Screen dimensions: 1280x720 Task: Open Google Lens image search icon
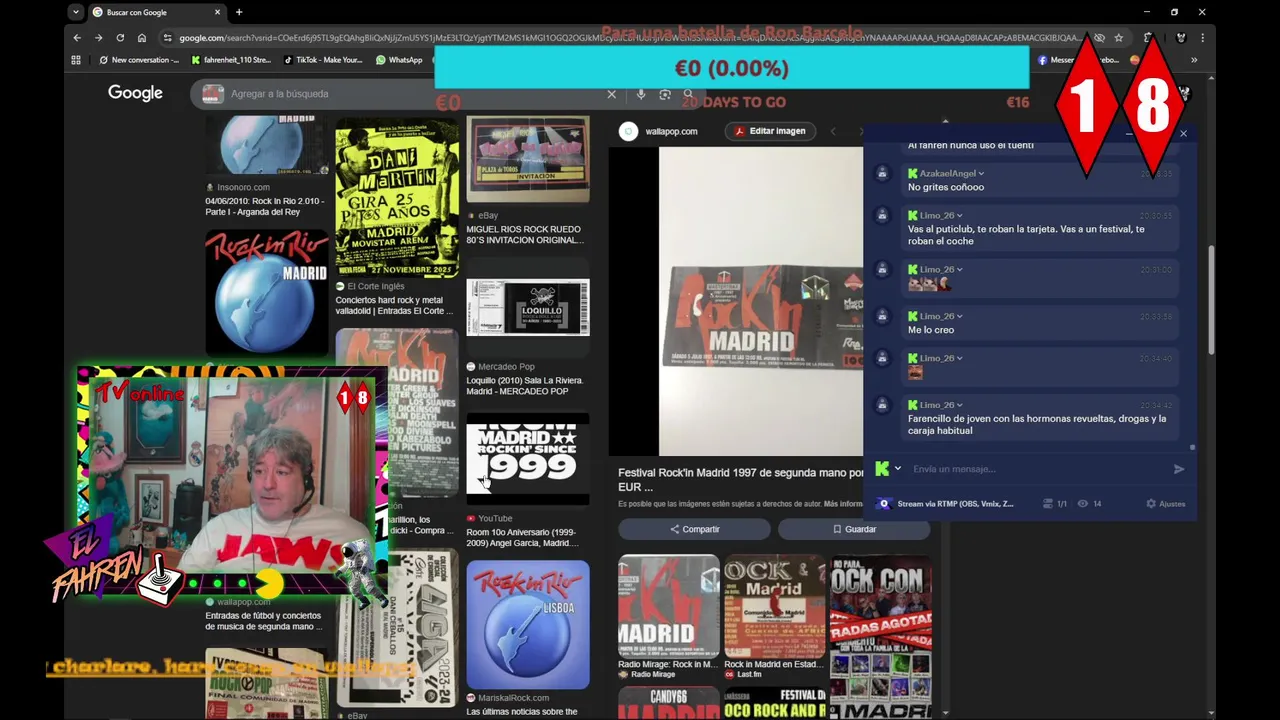tap(665, 94)
